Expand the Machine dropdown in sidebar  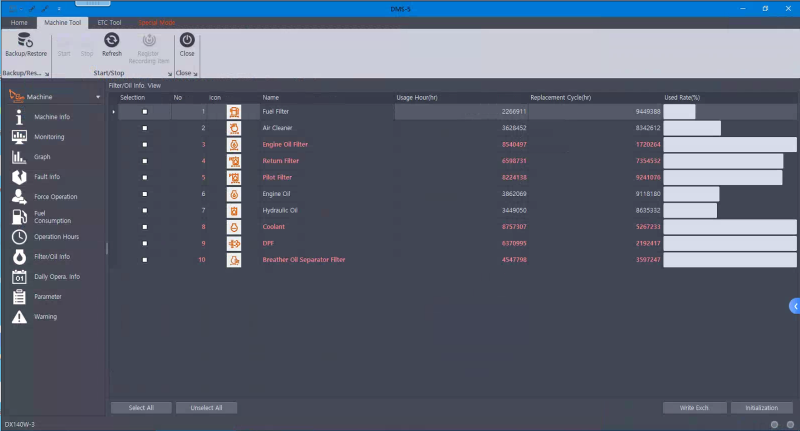97,97
